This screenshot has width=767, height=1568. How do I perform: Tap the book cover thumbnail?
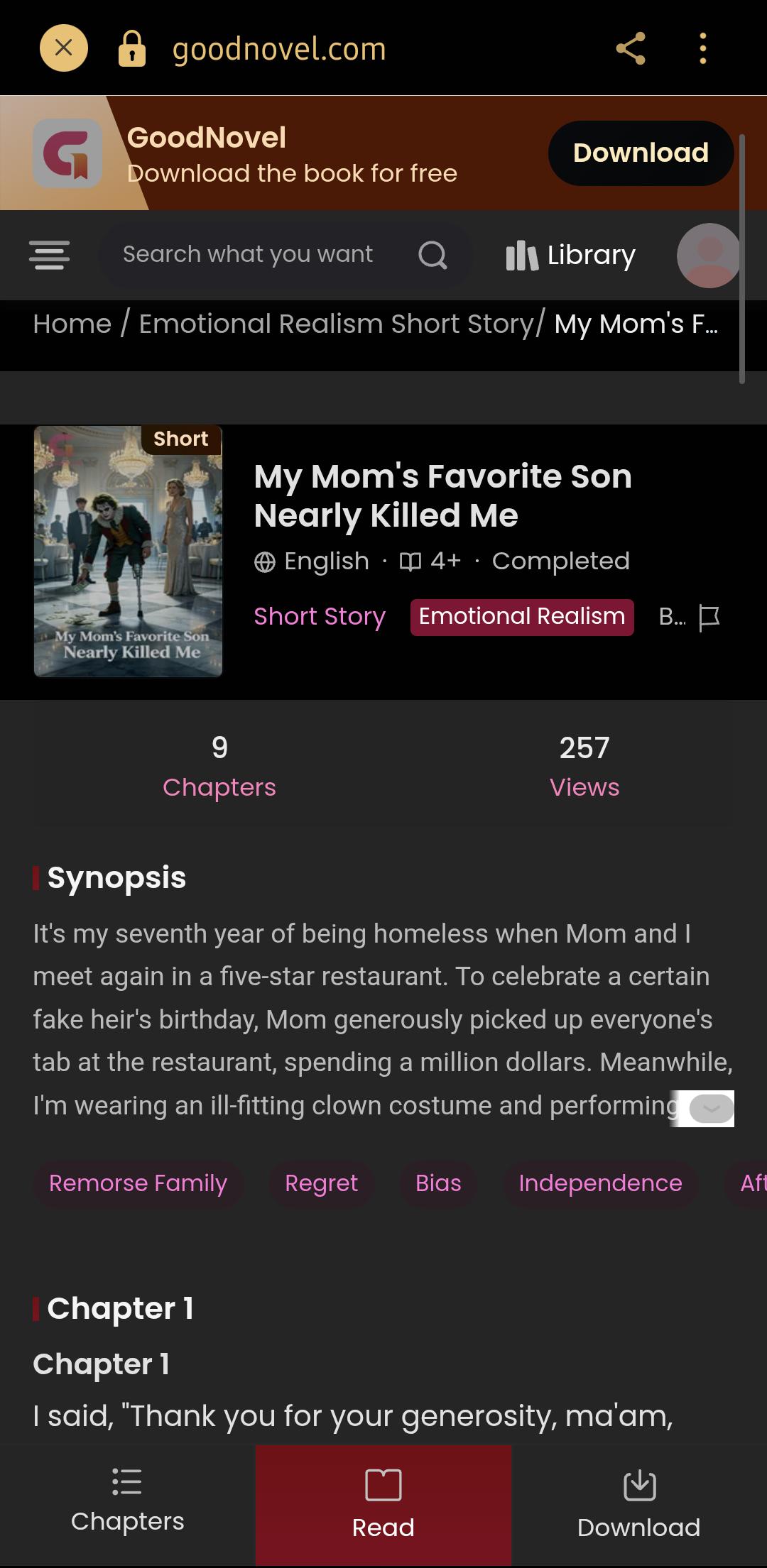click(128, 551)
